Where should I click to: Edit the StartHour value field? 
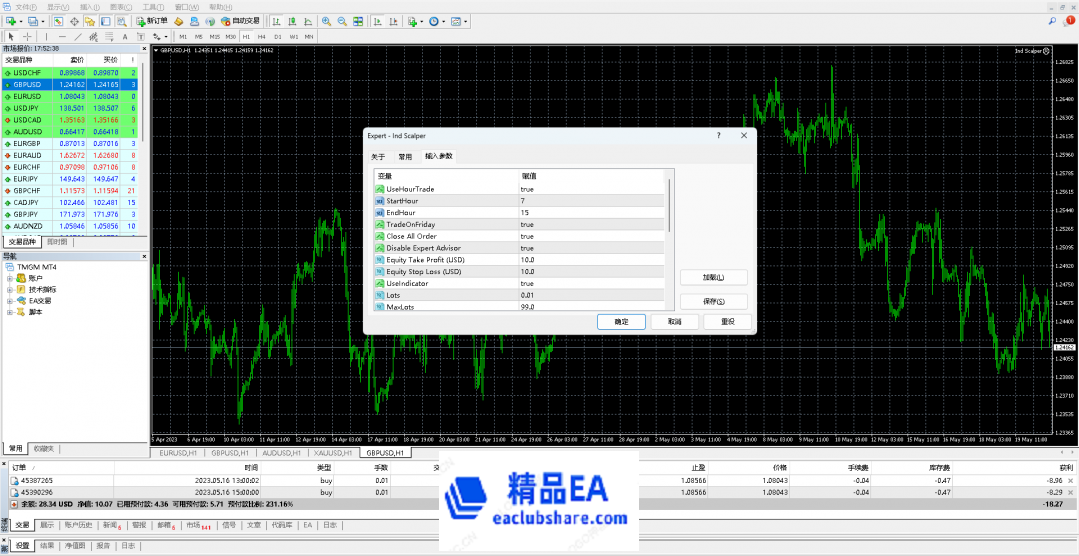point(590,201)
